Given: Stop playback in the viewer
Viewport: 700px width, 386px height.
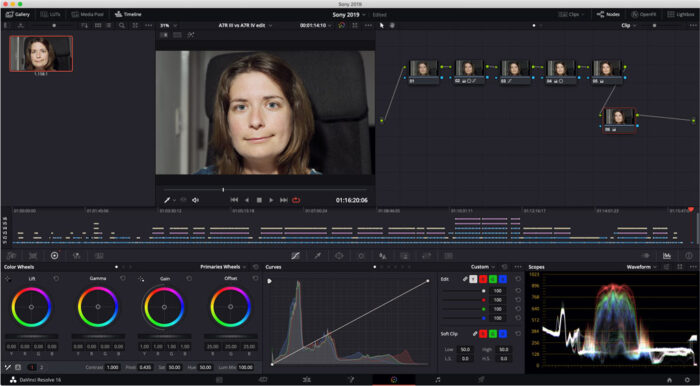Looking at the screenshot, I should pos(259,200).
